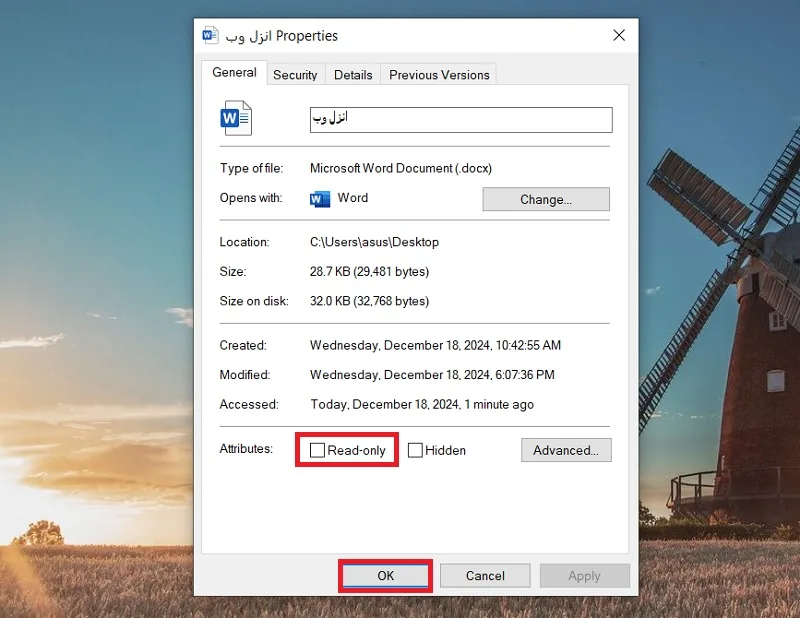Click the Change... button
Viewport: 800px width, 618px height.
coord(546,199)
